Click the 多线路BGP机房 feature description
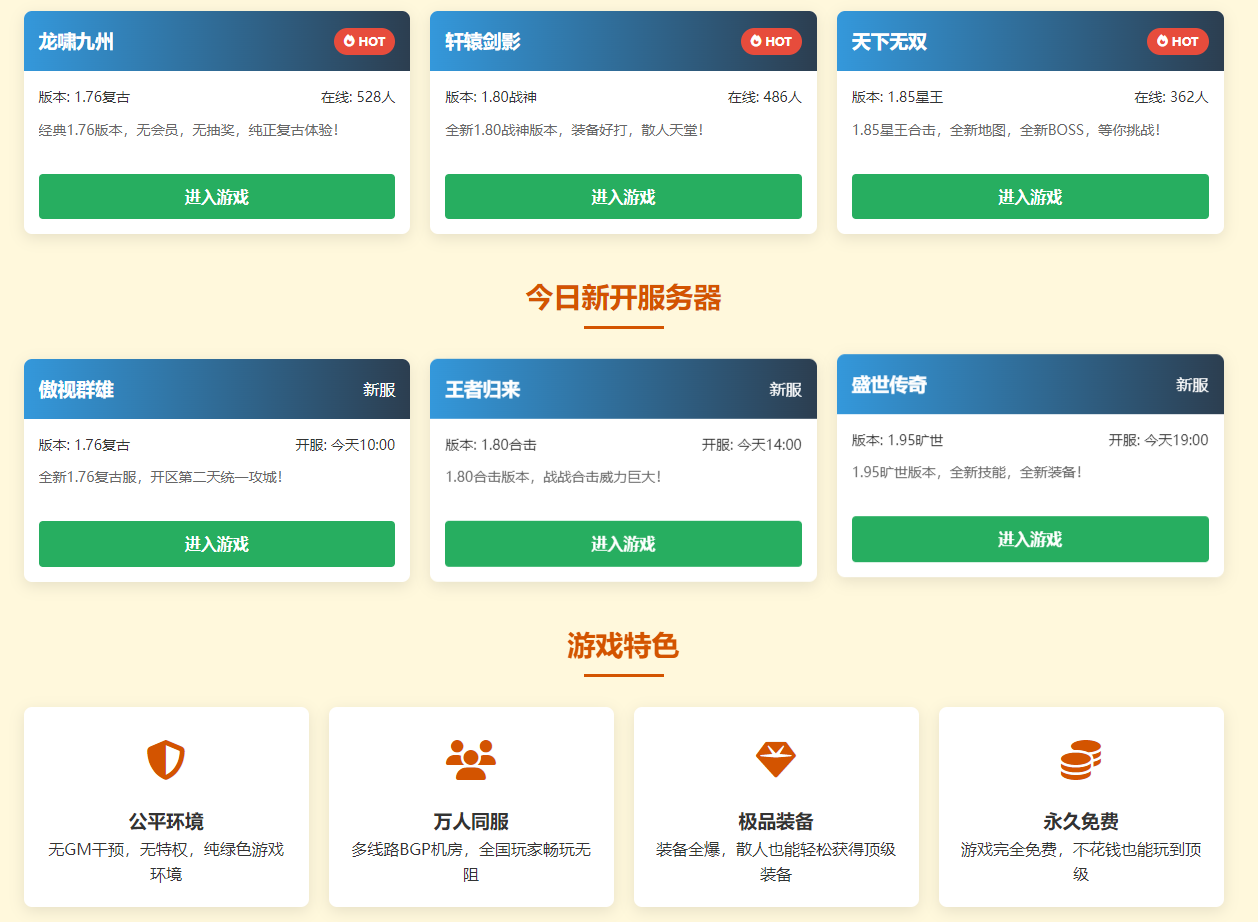1258x922 pixels. (x=471, y=862)
